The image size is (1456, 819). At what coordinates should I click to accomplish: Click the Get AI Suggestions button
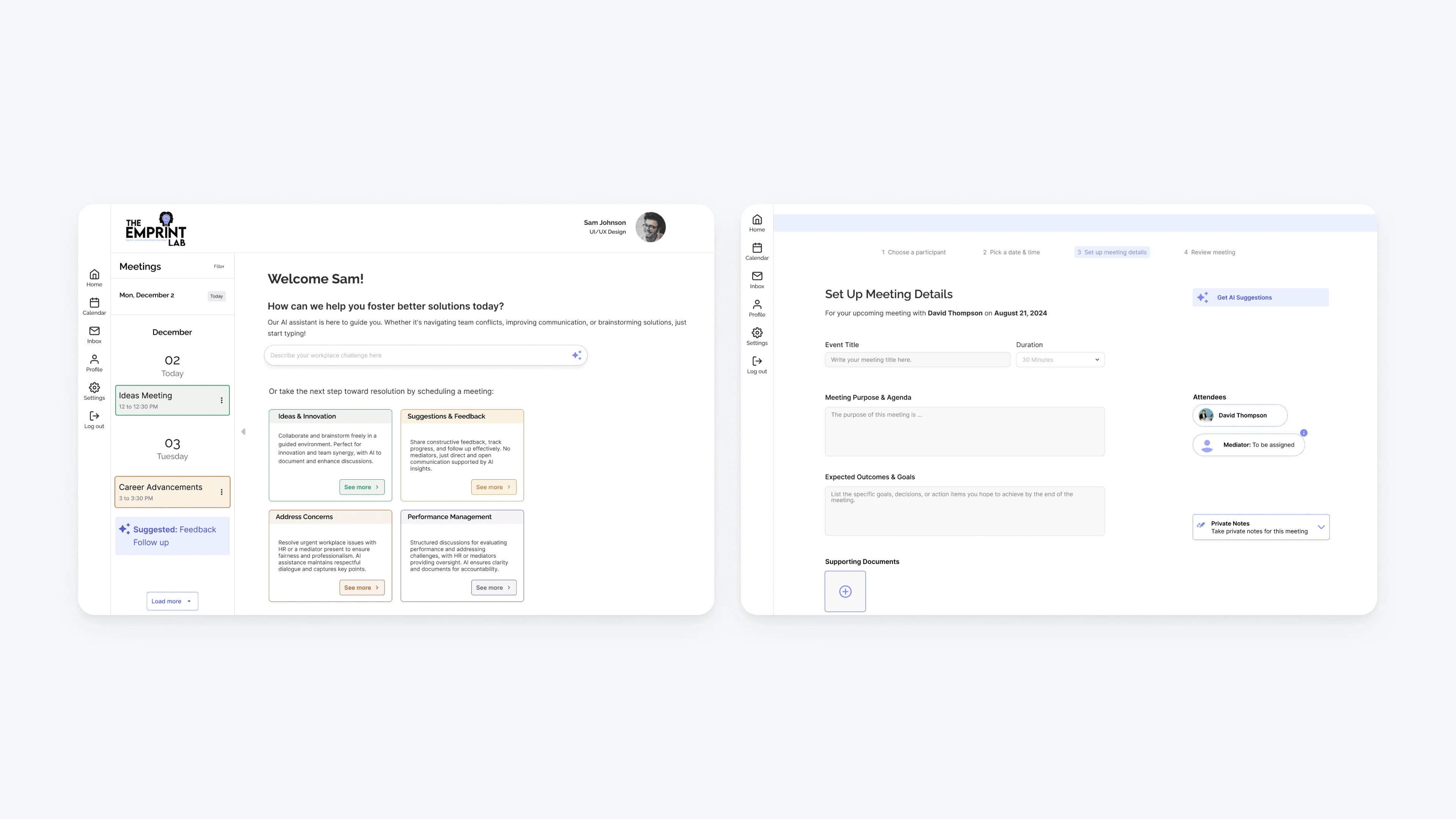tap(1260, 297)
